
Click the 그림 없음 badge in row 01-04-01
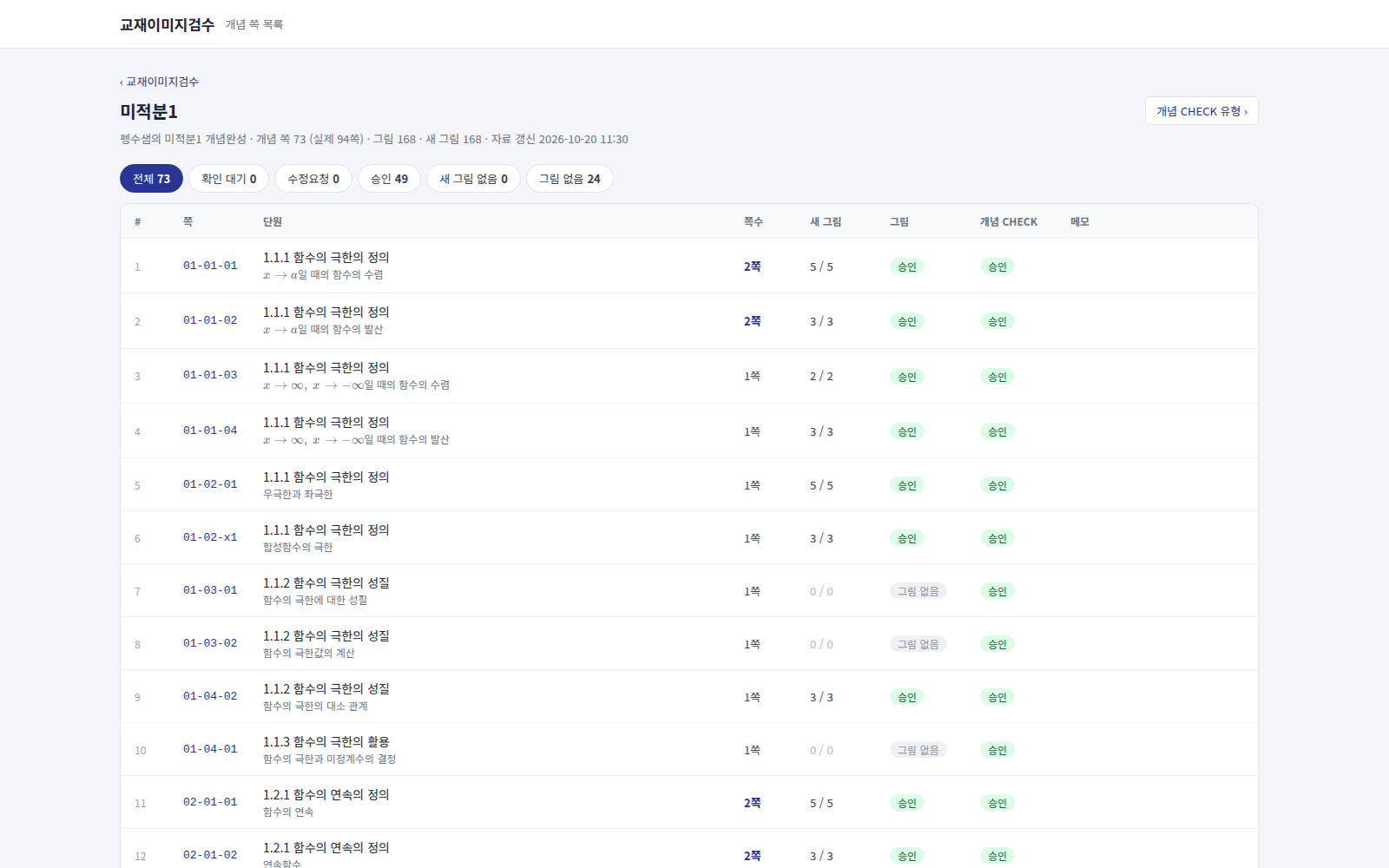pyautogui.click(x=918, y=750)
